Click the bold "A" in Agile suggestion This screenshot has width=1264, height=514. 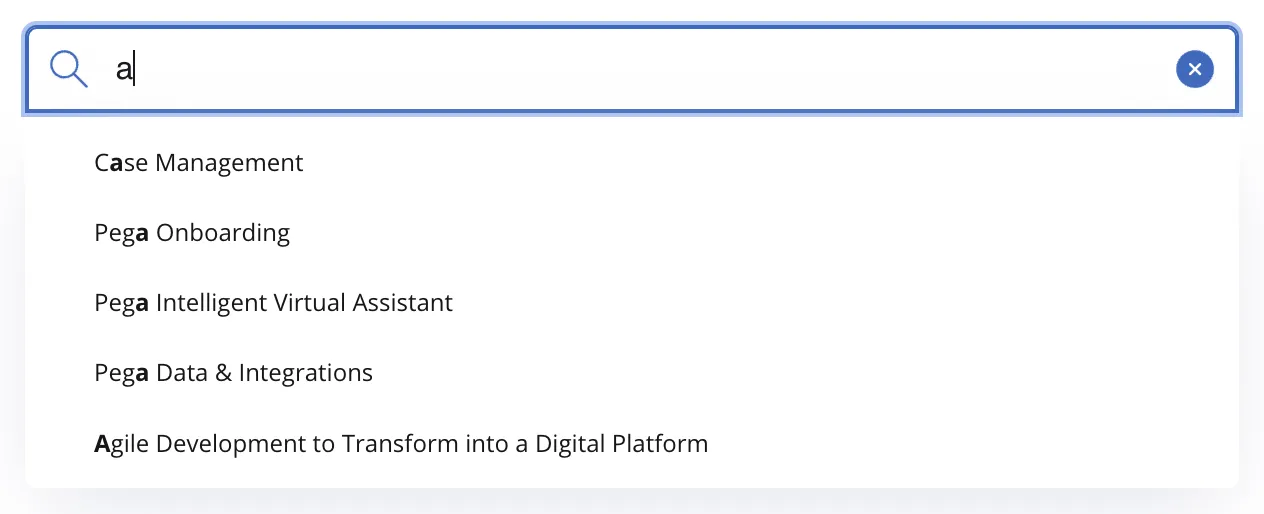pos(101,443)
